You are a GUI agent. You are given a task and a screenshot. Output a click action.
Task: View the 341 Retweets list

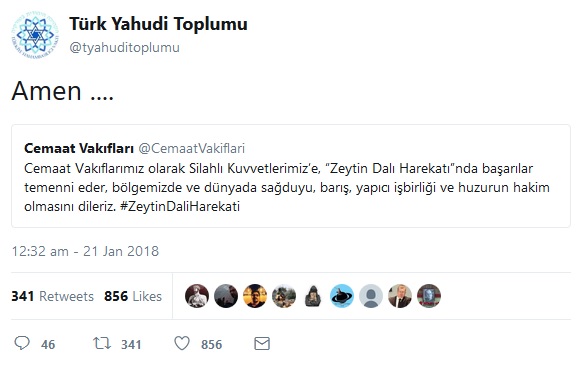(53, 296)
